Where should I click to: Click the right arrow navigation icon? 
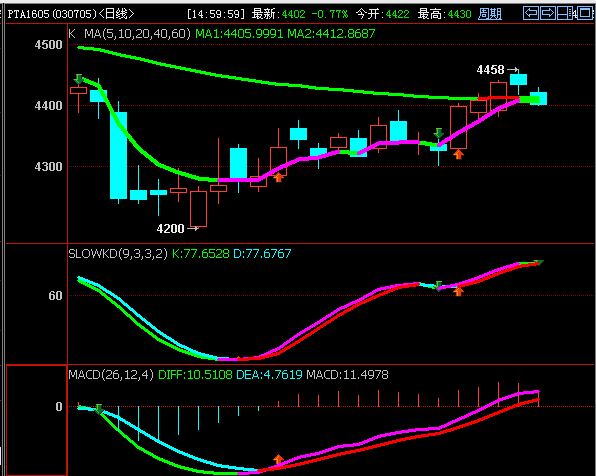pos(547,13)
